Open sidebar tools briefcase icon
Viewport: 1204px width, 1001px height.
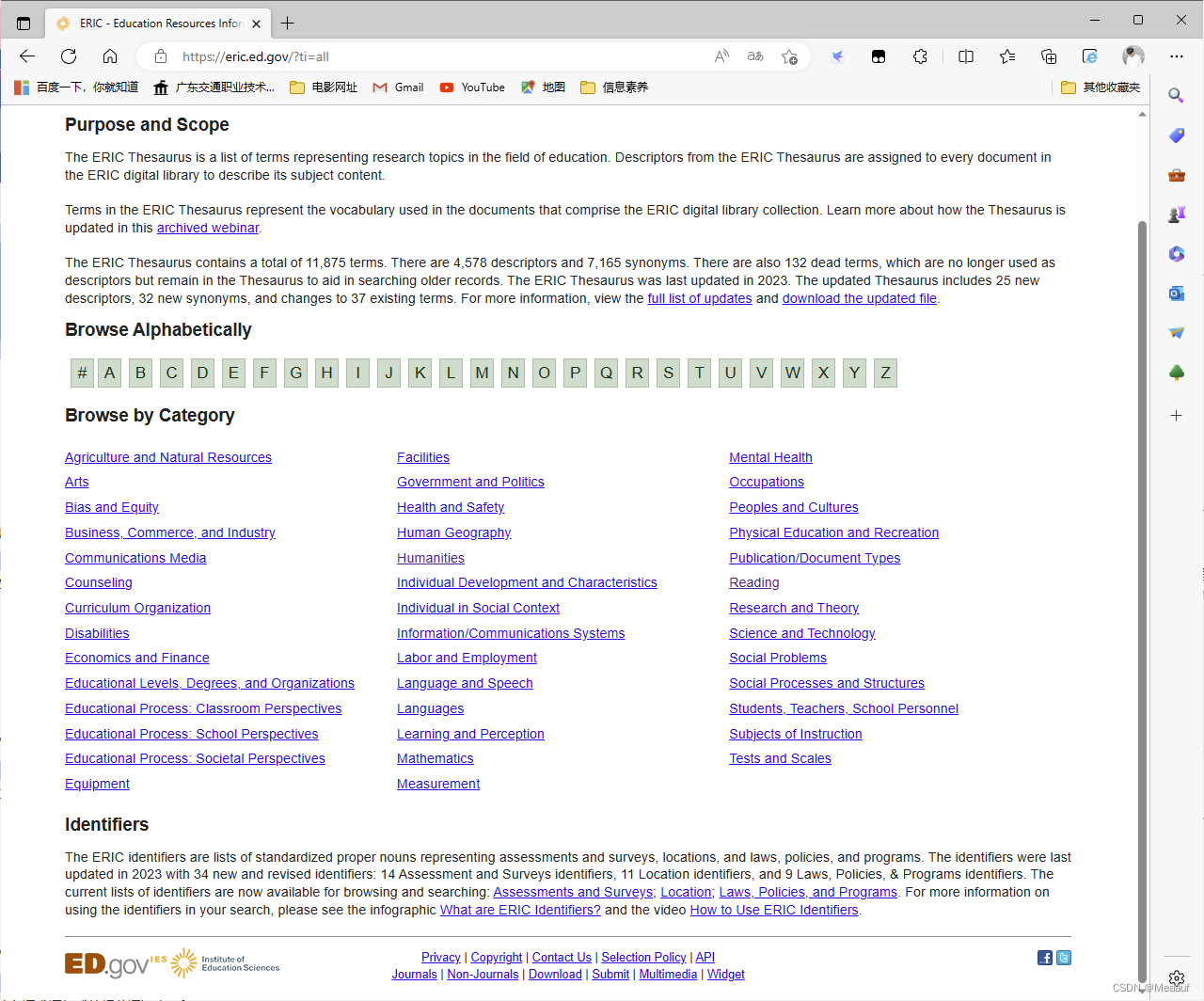[1176, 175]
